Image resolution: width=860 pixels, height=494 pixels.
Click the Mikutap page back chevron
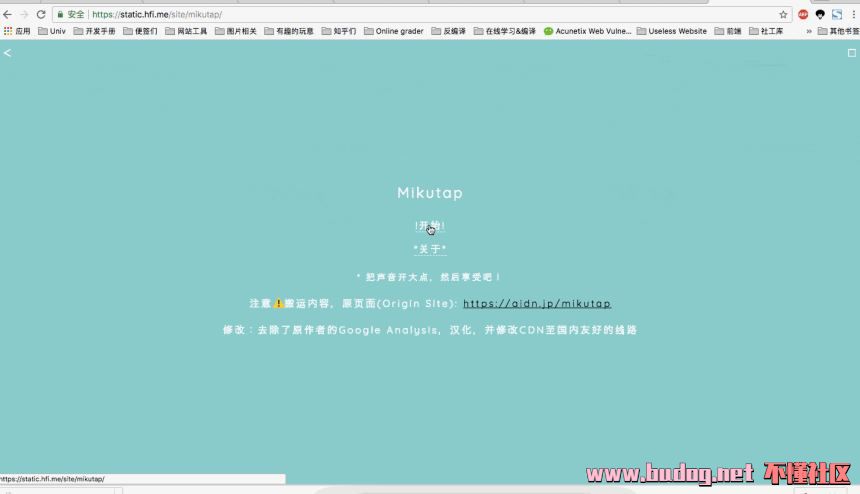tap(7, 53)
